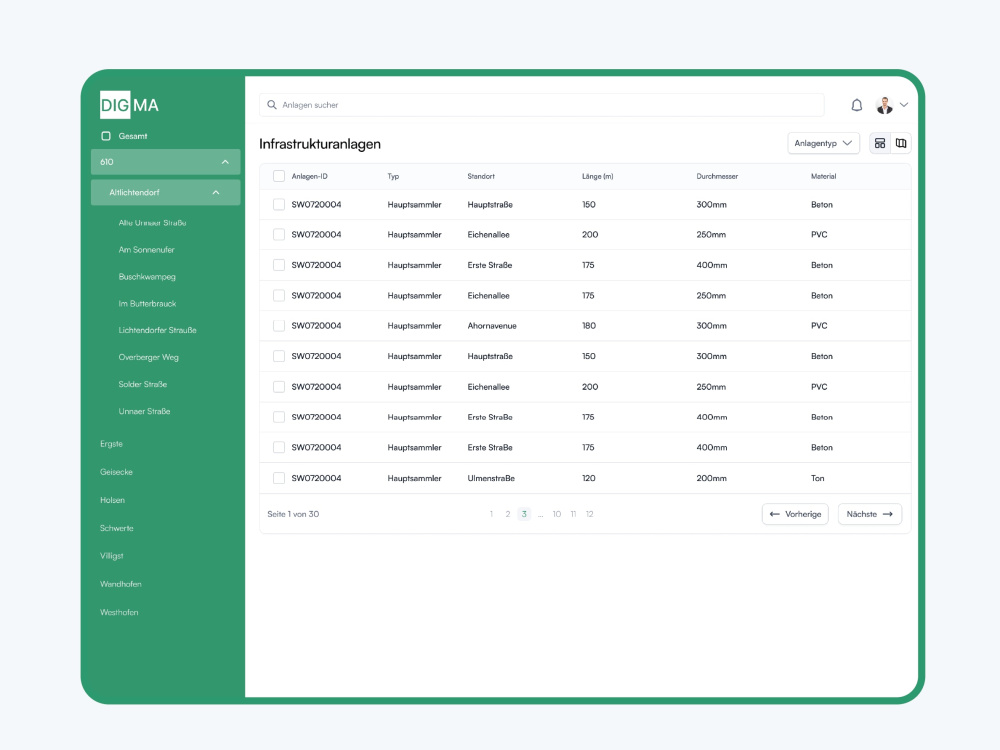Select Sölder Straße in sidebar
The width and height of the screenshot is (1000, 750).
pos(143,385)
